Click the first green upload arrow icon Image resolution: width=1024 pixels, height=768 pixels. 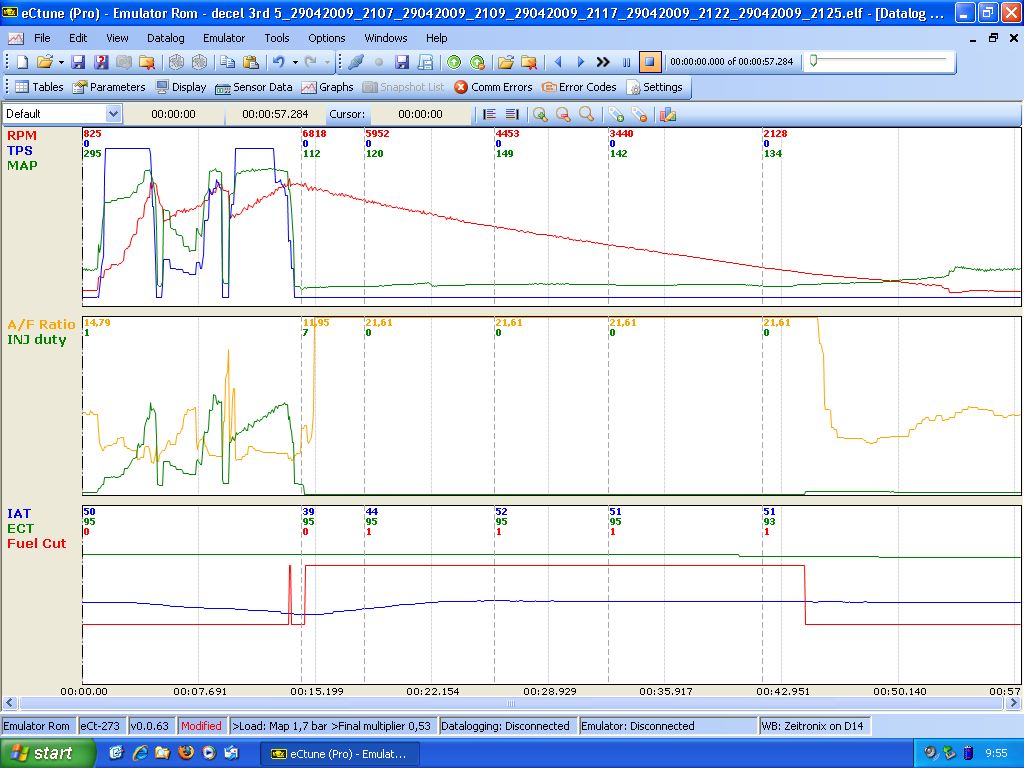coord(454,62)
